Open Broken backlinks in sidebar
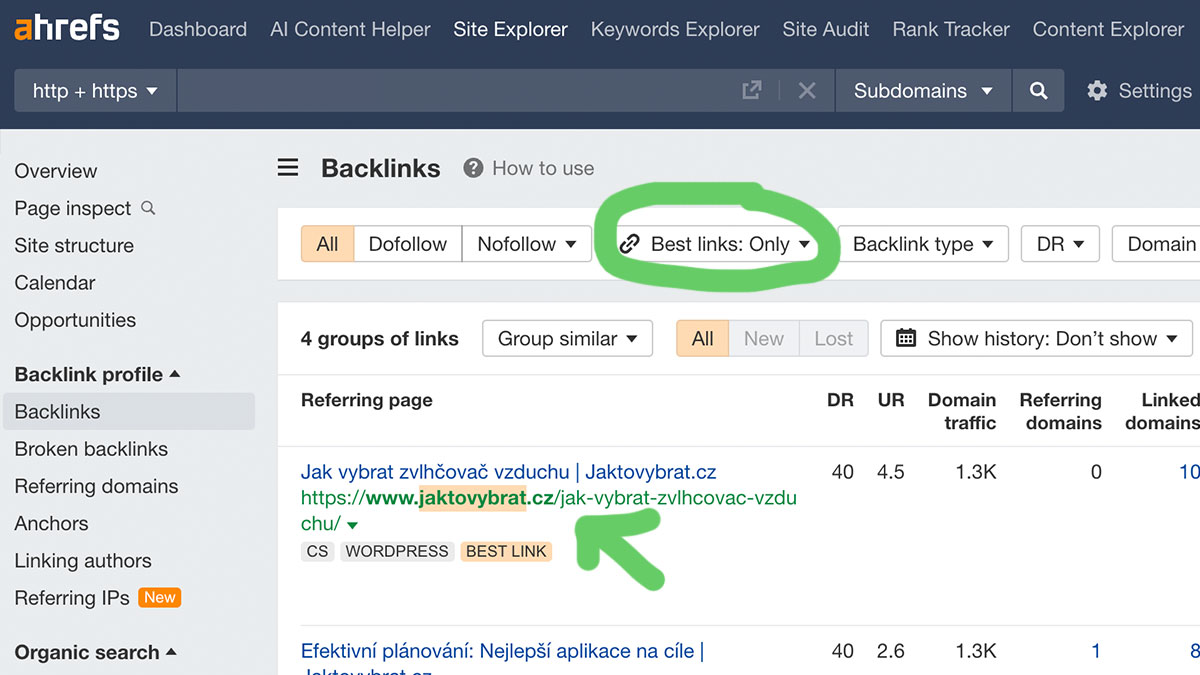Image resolution: width=1200 pixels, height=675 pixels. pyautogui.click(x=91, y=449)
